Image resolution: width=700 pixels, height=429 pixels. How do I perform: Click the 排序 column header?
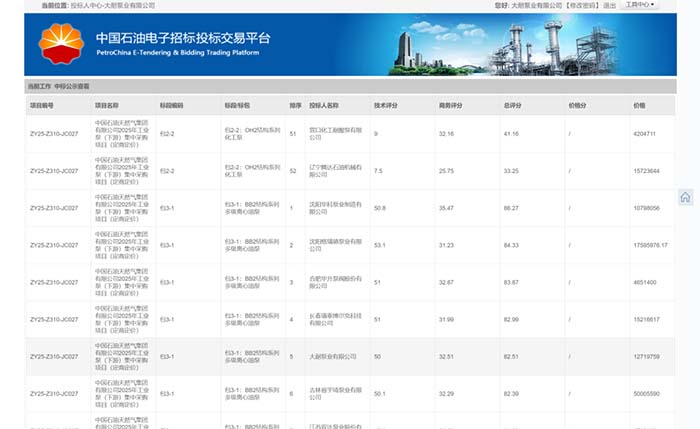click(x=295, y=105)
